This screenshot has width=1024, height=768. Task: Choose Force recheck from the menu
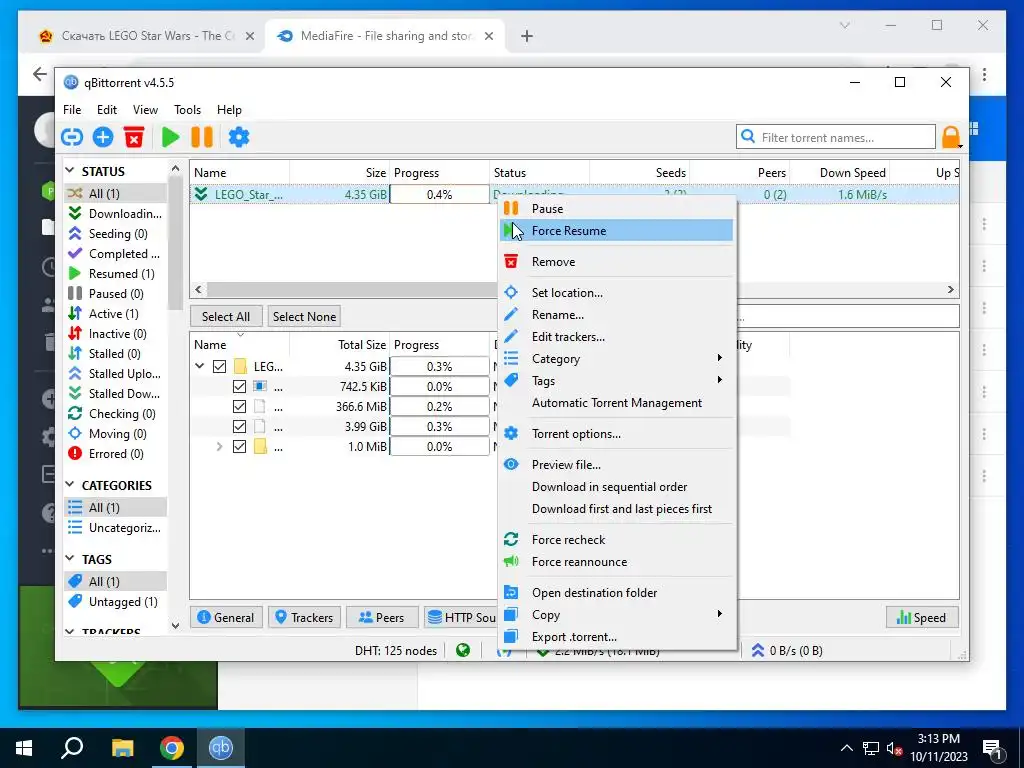point(616,539)
